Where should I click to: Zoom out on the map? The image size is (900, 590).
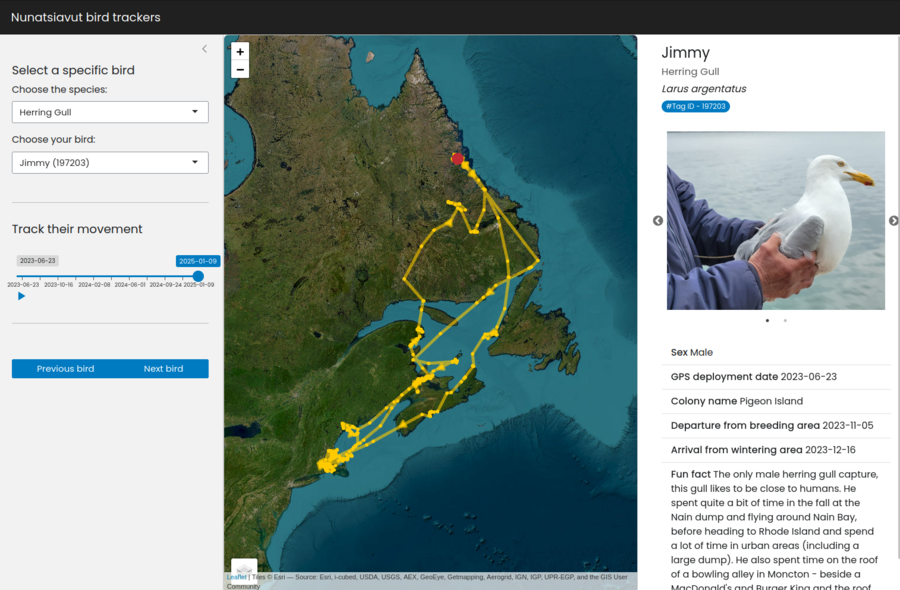pyautogui.click(x=240, y=69)
